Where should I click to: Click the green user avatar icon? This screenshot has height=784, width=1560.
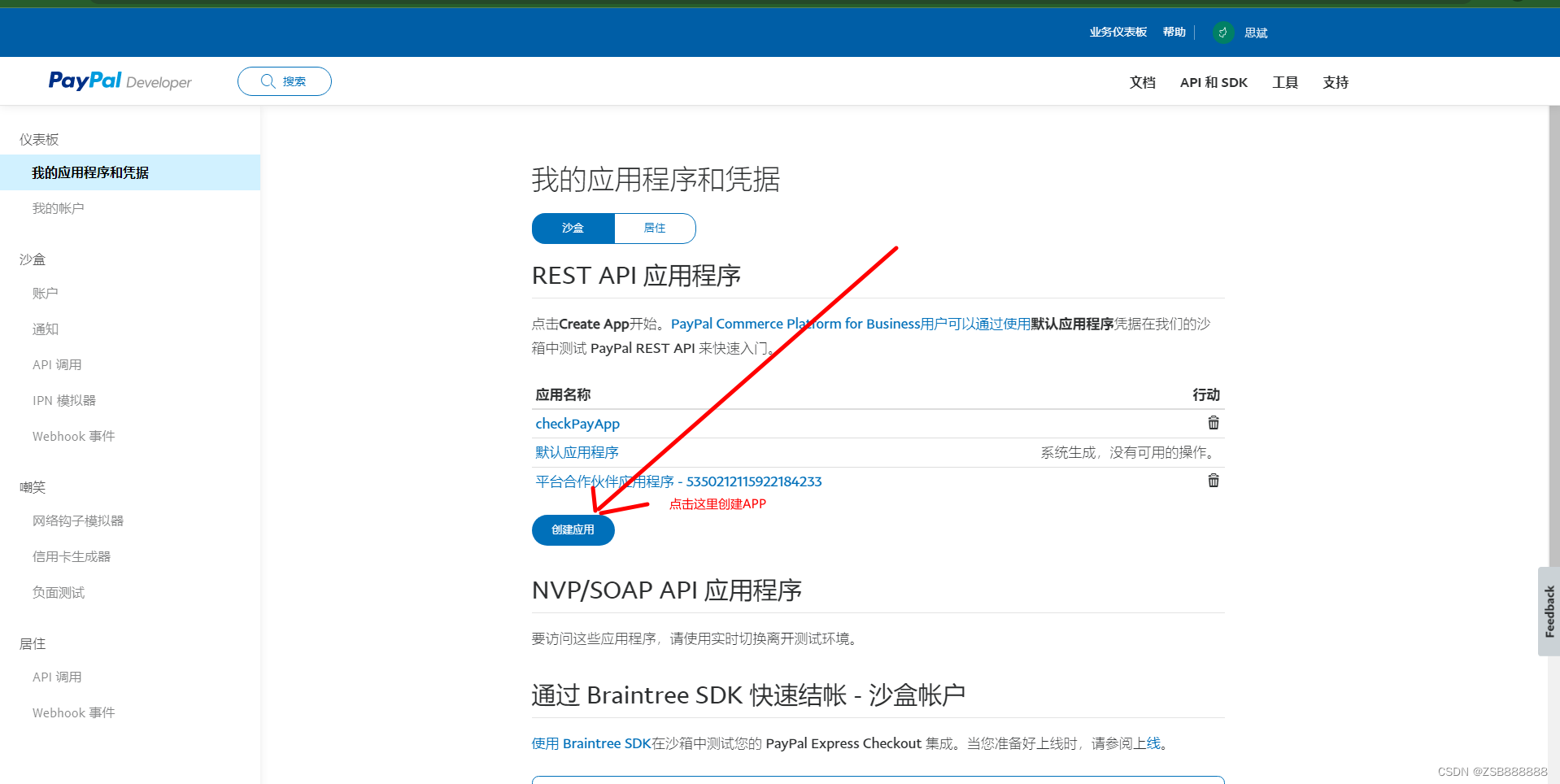pyautogui.click(x=1222, y=33)
